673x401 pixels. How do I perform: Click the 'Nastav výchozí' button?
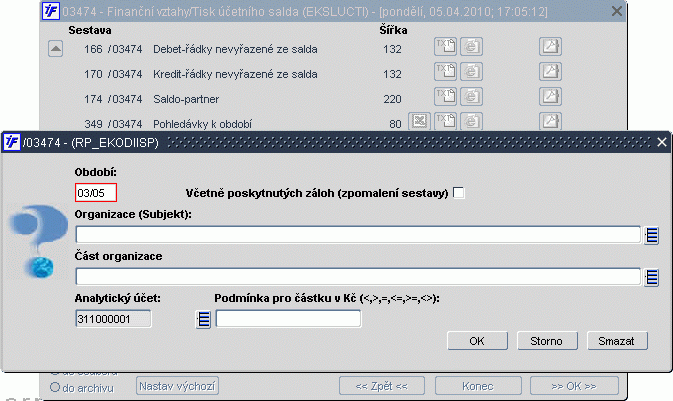tap(177, 385)
